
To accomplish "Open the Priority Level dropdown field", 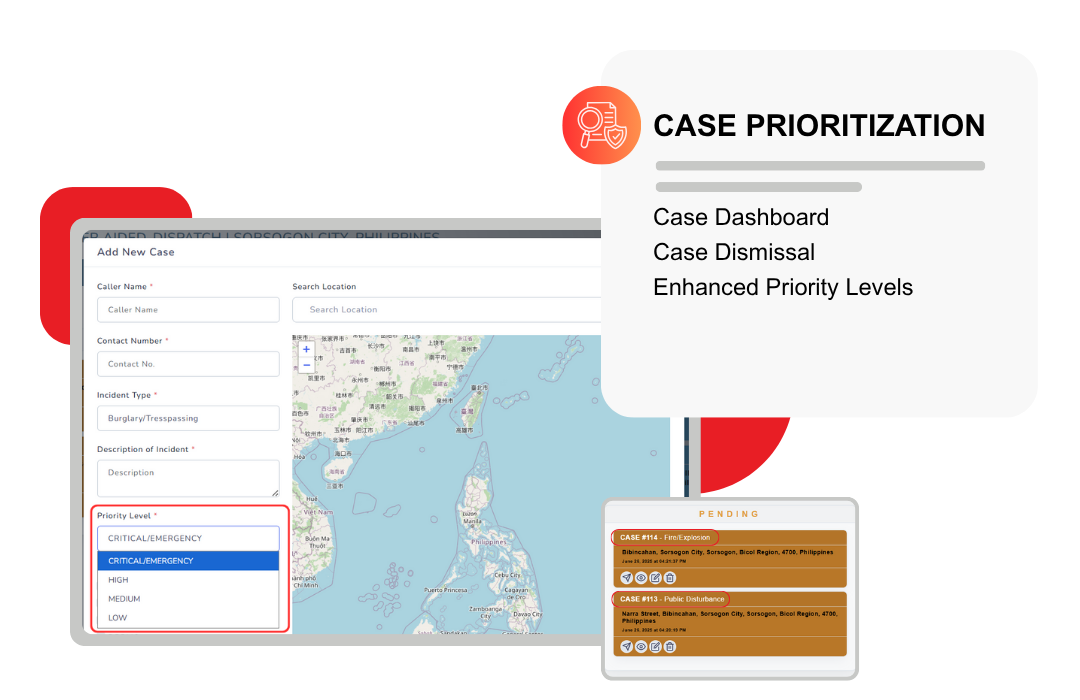I will tap(188, 538).
